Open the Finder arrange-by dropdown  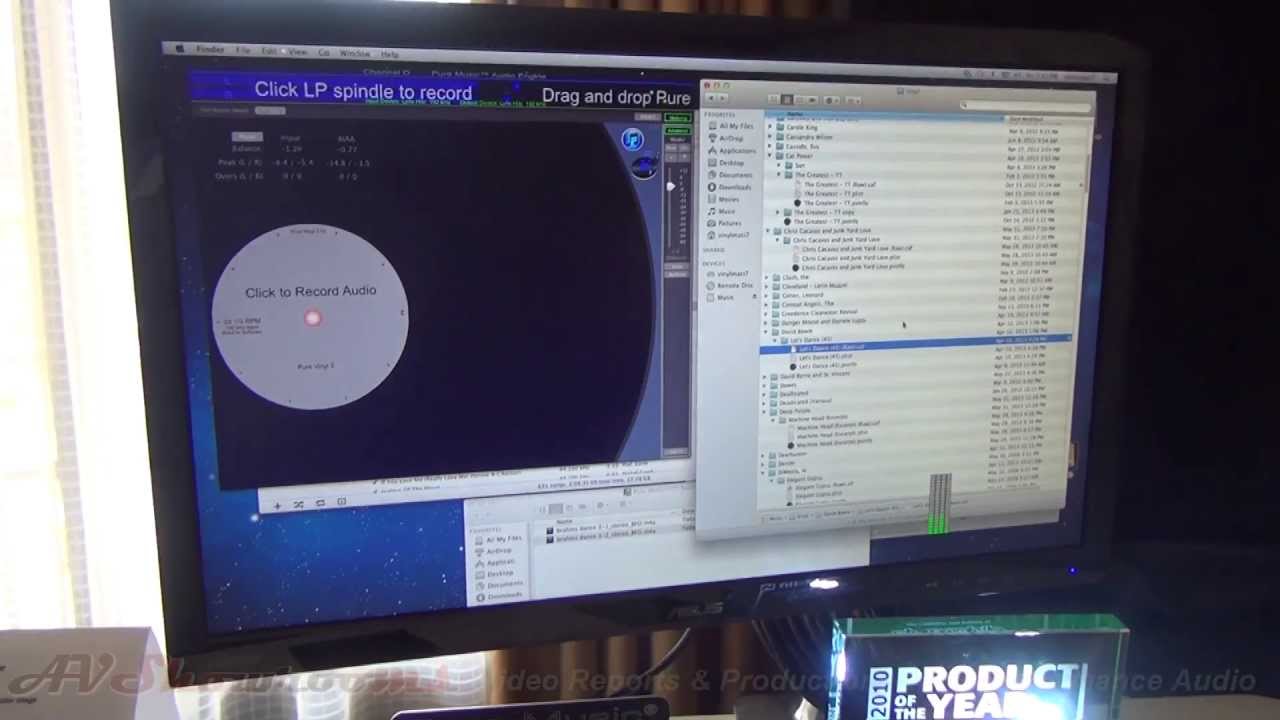pos(853,101)
